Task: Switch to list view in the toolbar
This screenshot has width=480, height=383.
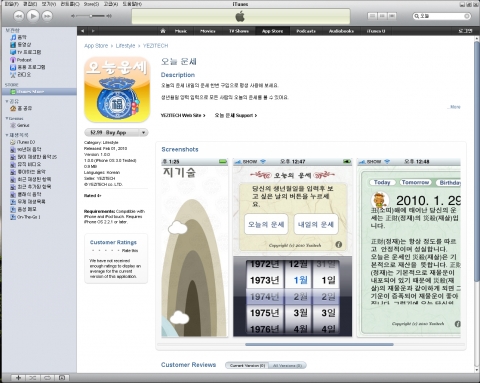Action: (373, 16)
